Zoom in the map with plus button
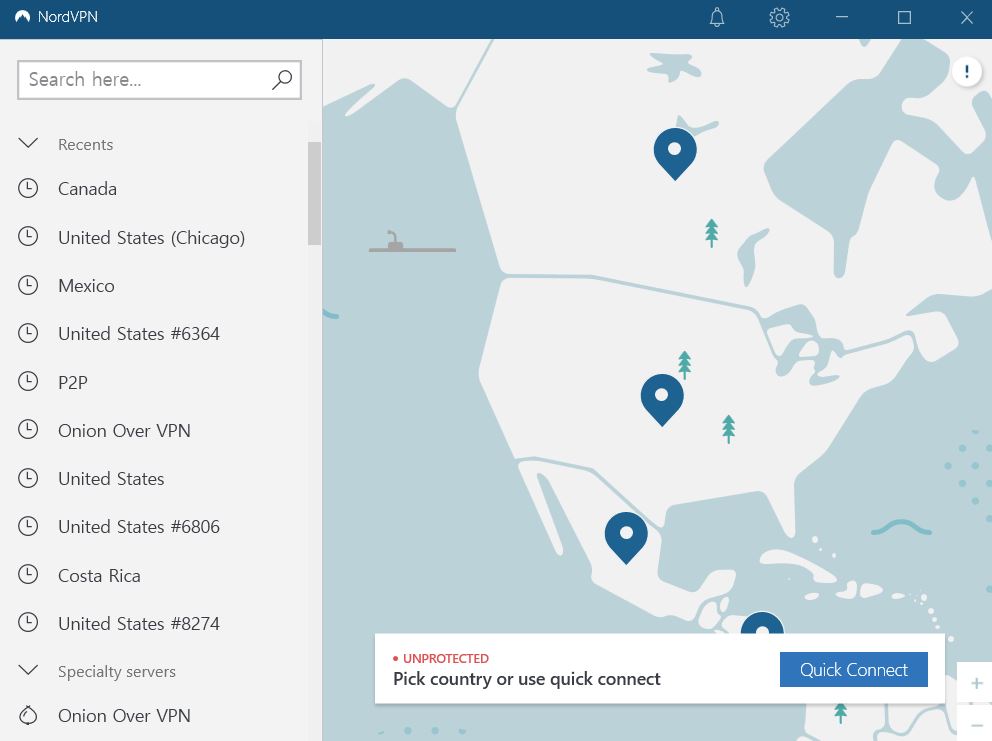 point(976,683)
